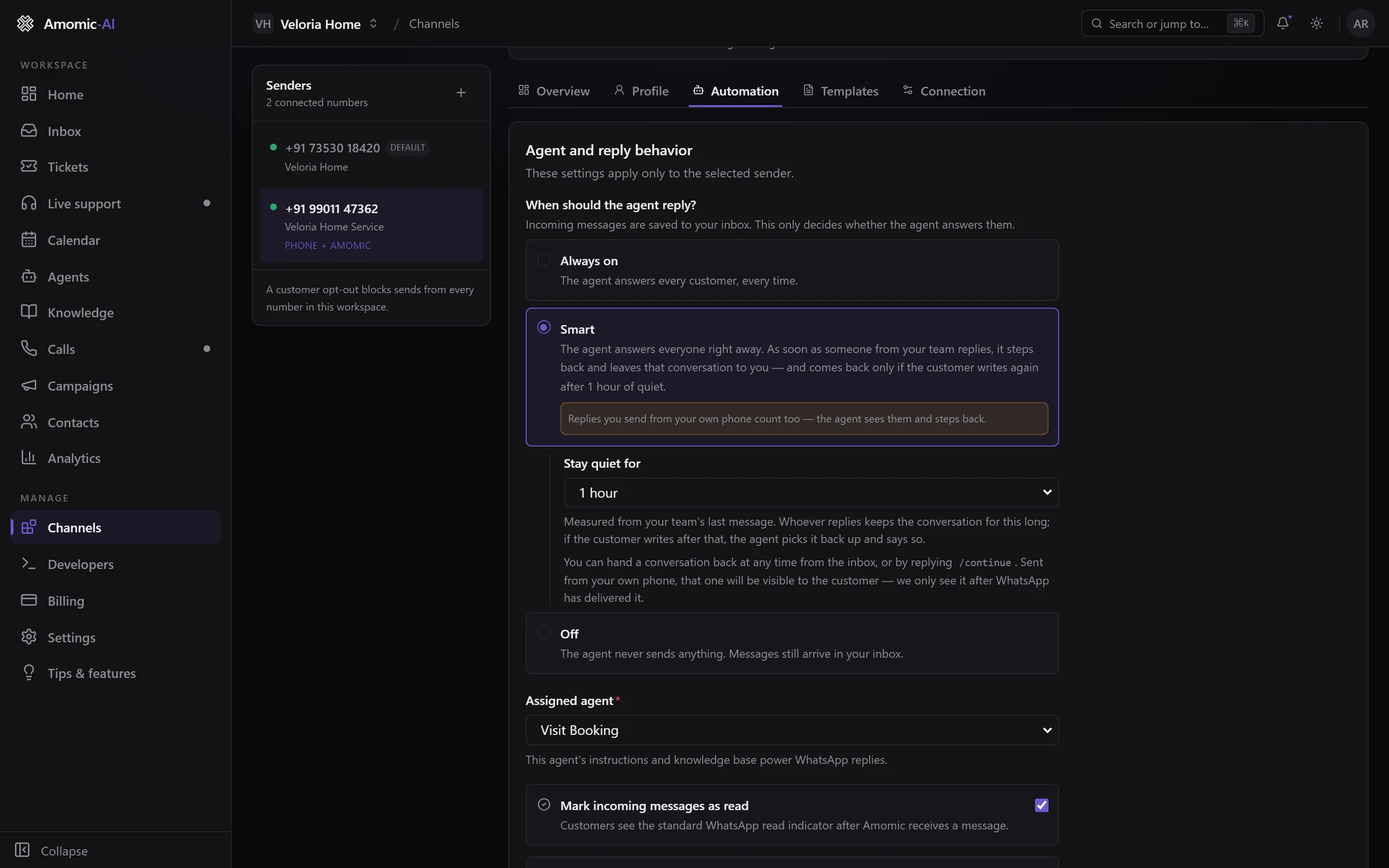
Task: Add a new sender with plus icon
Action: point(460,93)
